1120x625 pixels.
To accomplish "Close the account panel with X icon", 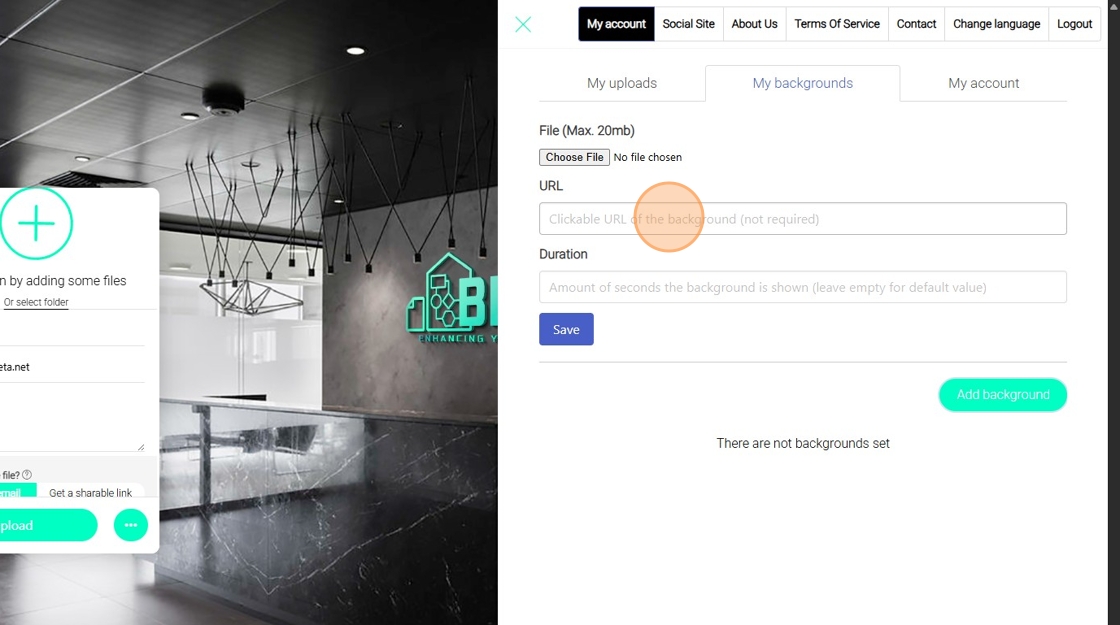I will [x=523, y=24].
